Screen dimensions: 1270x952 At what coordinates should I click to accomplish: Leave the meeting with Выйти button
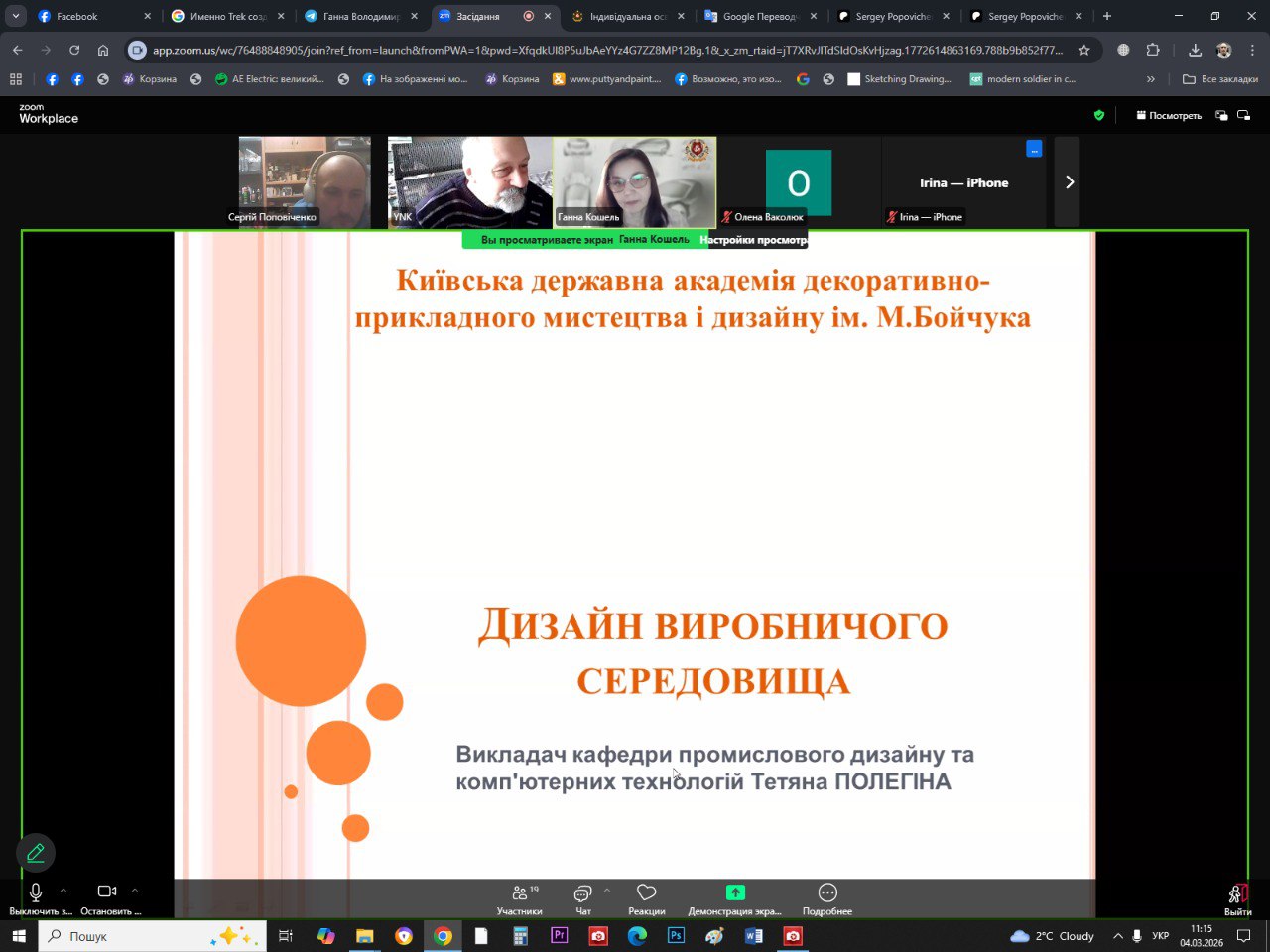[x=1237, y=898]
